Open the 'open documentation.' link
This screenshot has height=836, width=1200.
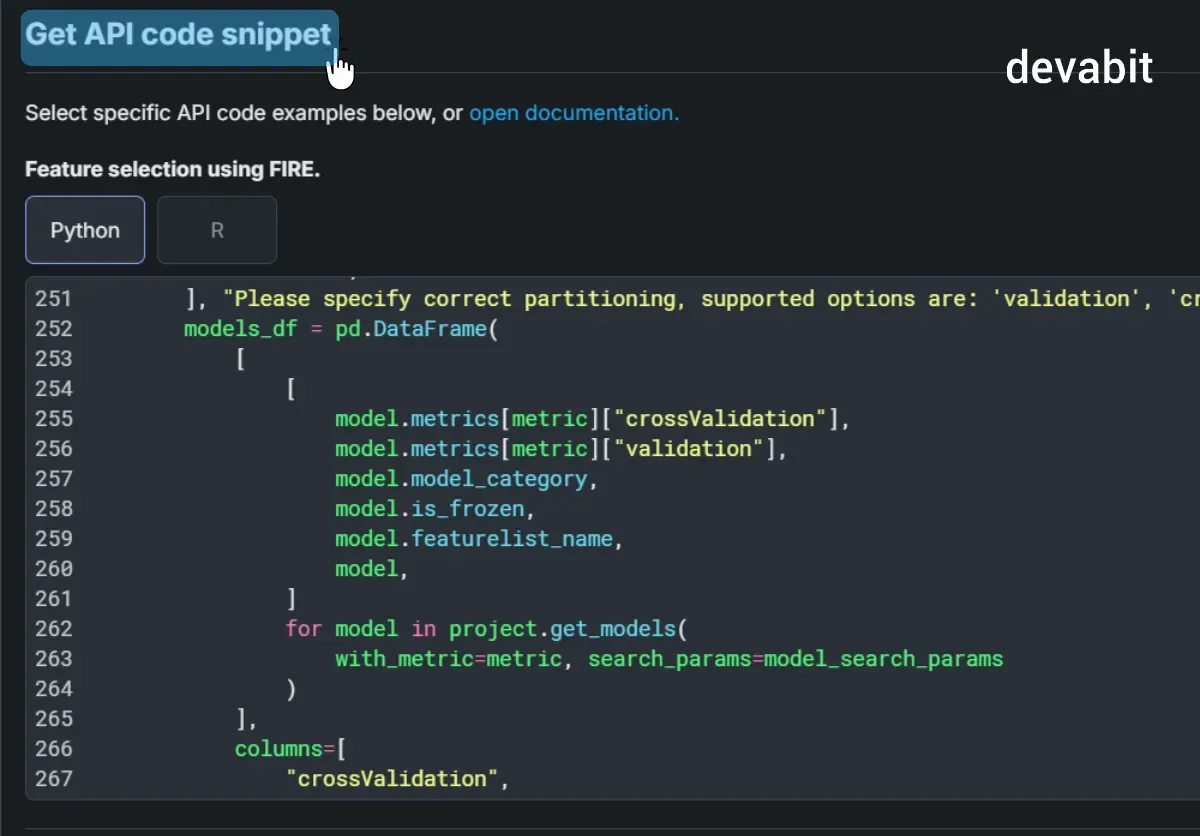click(574, 113)
